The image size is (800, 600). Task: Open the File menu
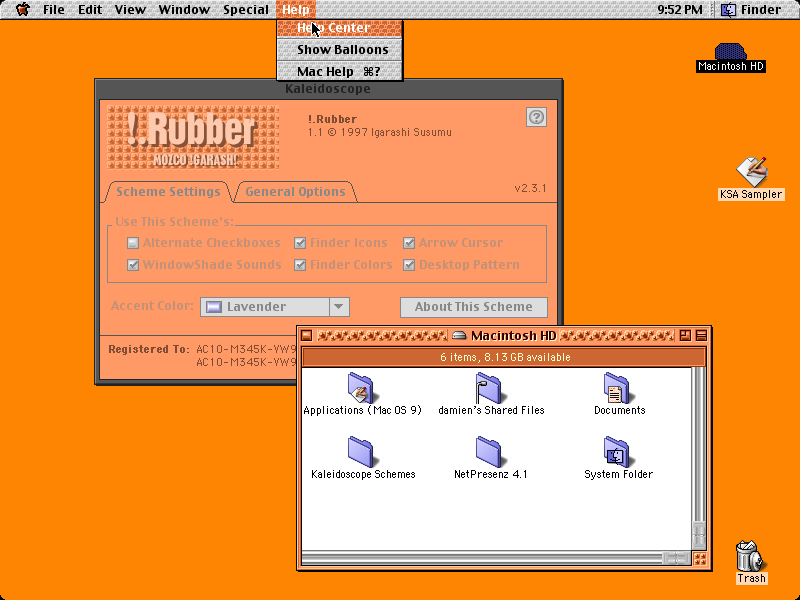54,10
